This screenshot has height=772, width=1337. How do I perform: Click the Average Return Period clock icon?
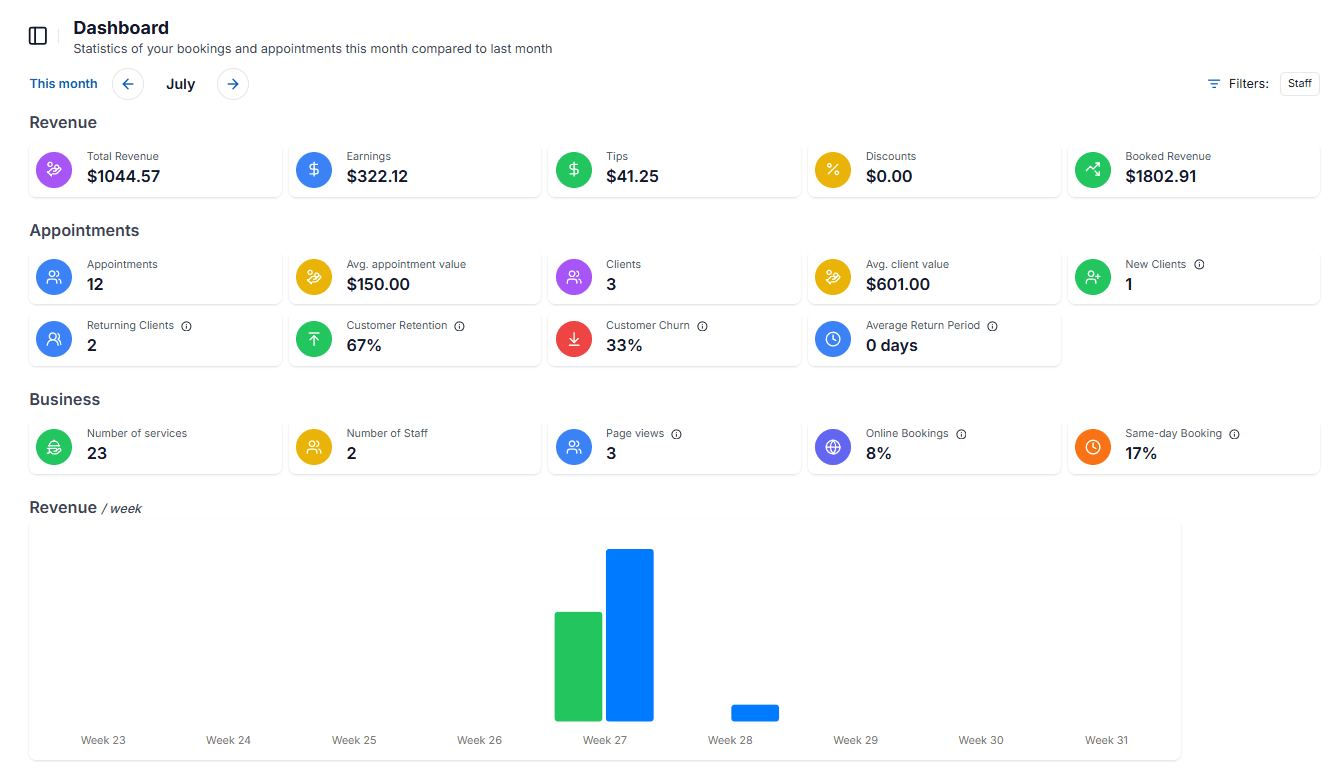click(x=833, y=338)
